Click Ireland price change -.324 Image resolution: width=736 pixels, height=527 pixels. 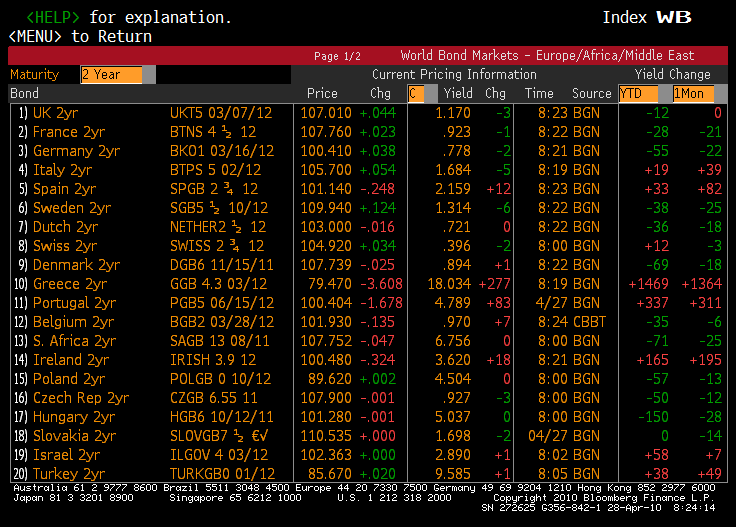(x=378, y=360)
